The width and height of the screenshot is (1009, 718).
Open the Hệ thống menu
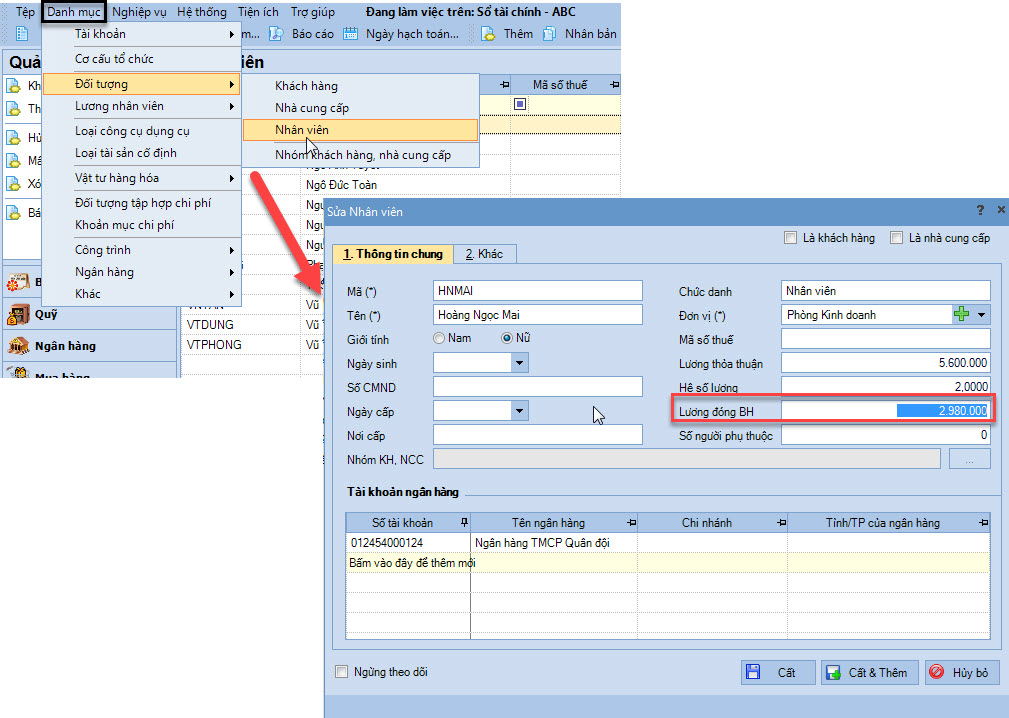[x=202, y=12]
